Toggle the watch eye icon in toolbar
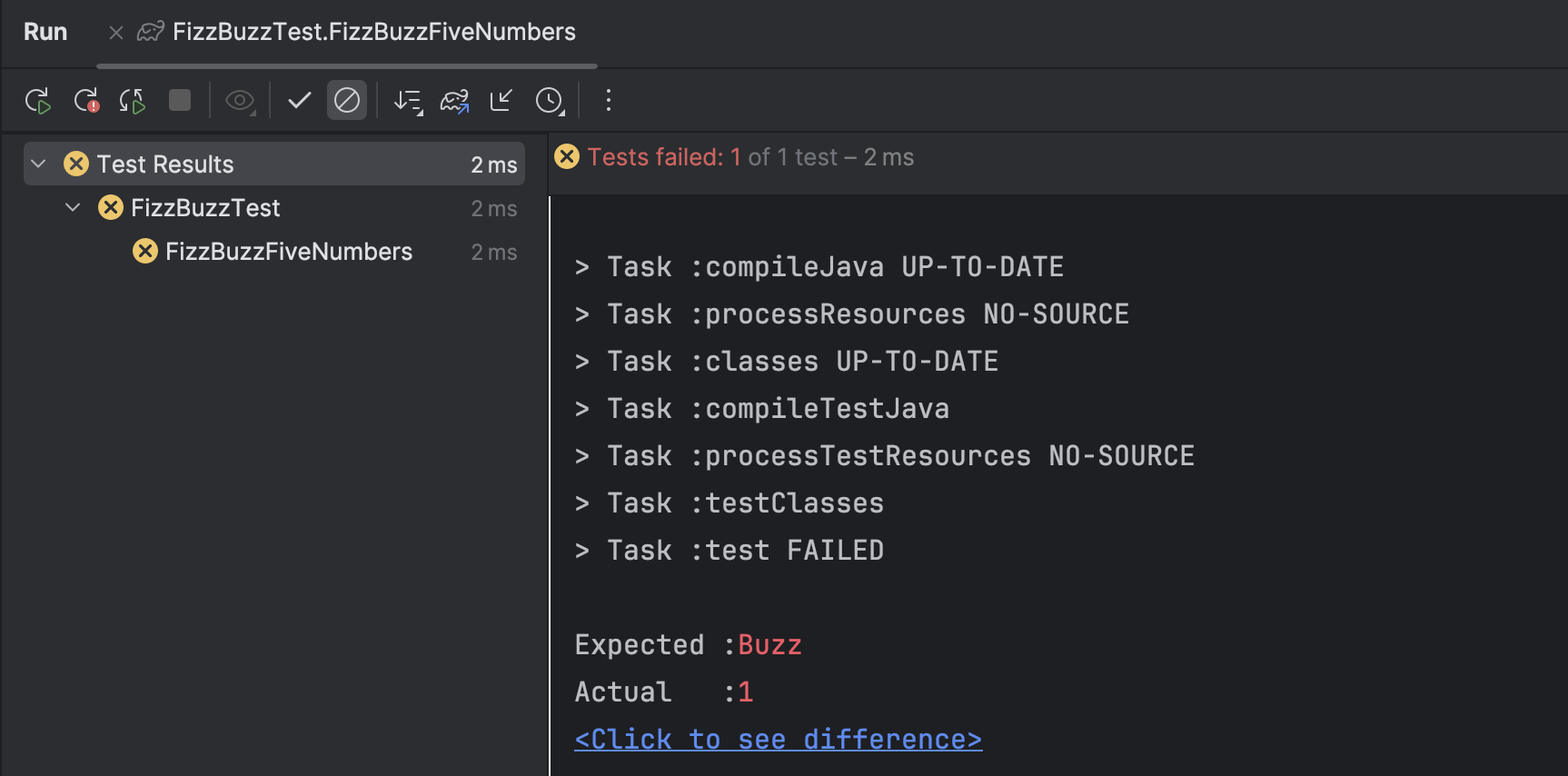The width and height of the screenshot is (1568, 776). [x=240, y=100]
